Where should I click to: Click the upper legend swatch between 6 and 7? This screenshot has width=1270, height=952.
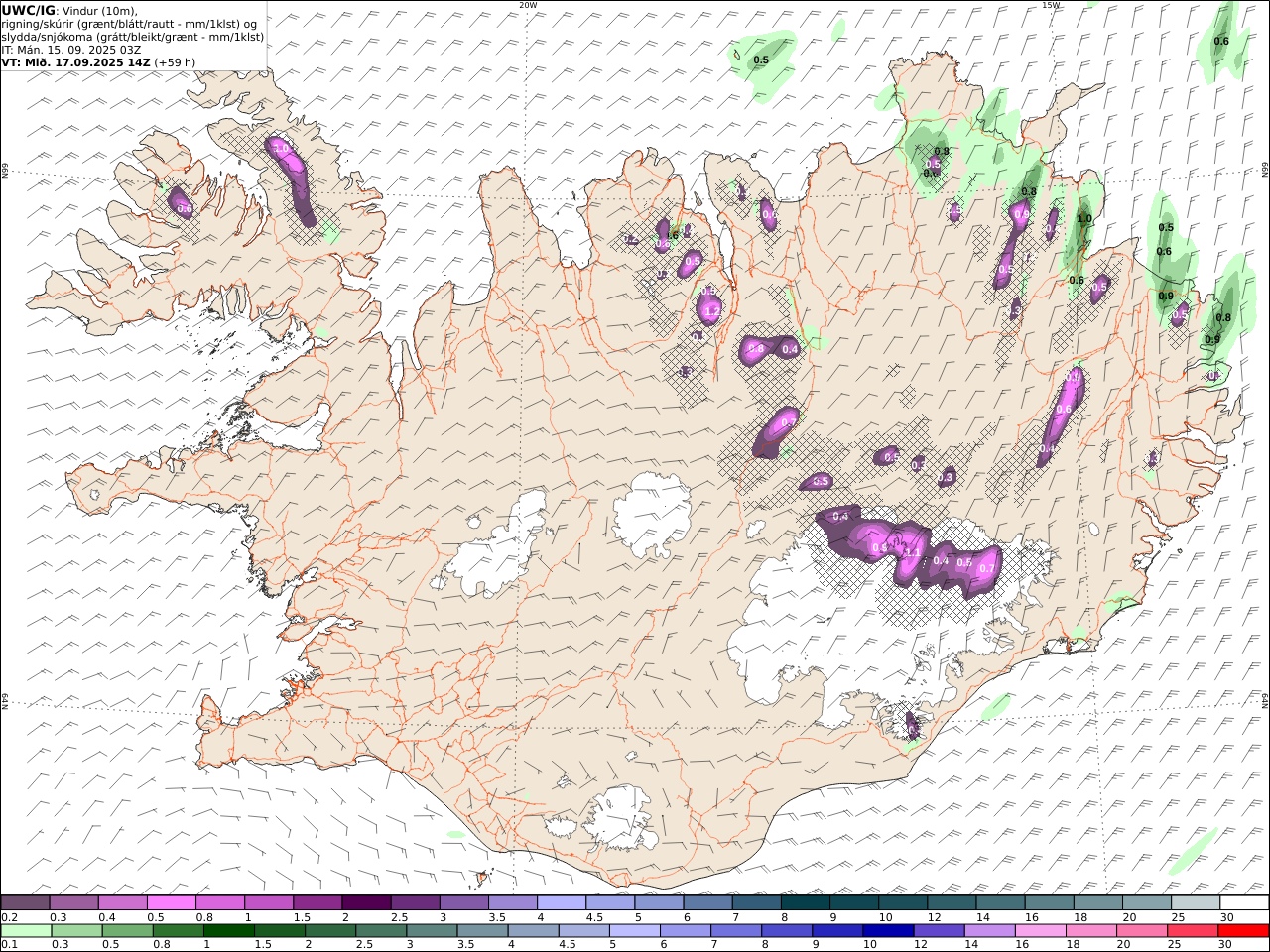click(x=707, y=902)
